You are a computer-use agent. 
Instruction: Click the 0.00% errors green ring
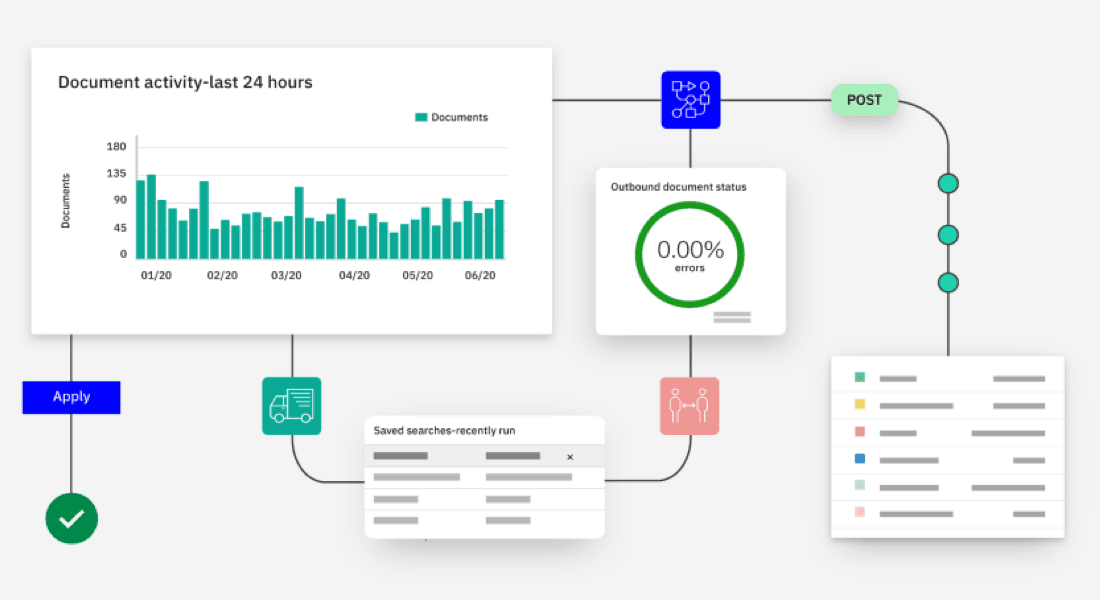point(690,255)
